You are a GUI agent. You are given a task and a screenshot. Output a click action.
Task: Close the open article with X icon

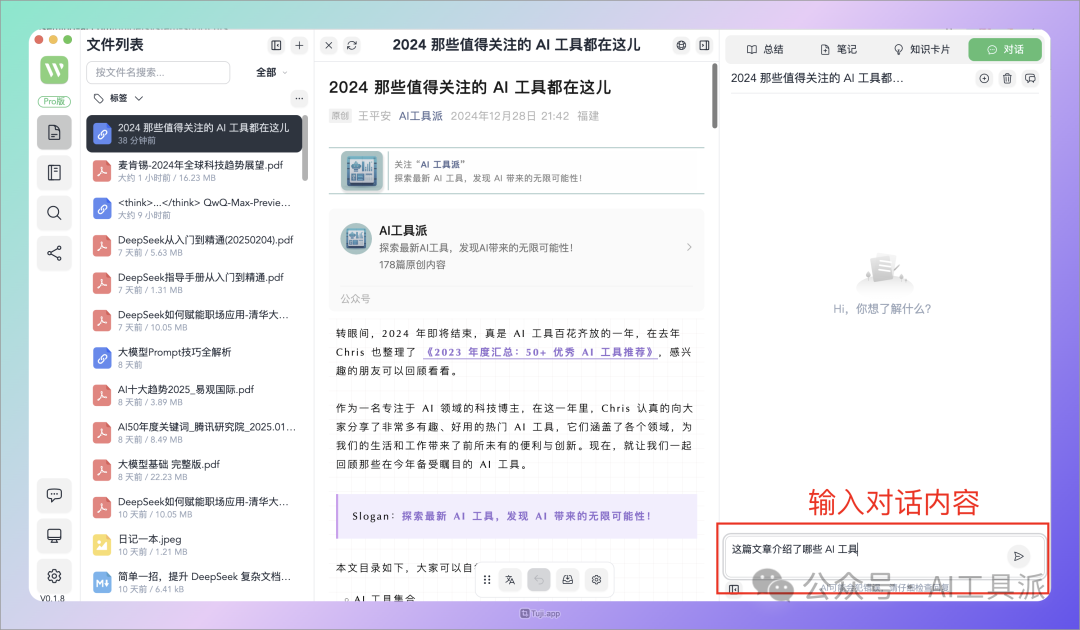[329, 45]
